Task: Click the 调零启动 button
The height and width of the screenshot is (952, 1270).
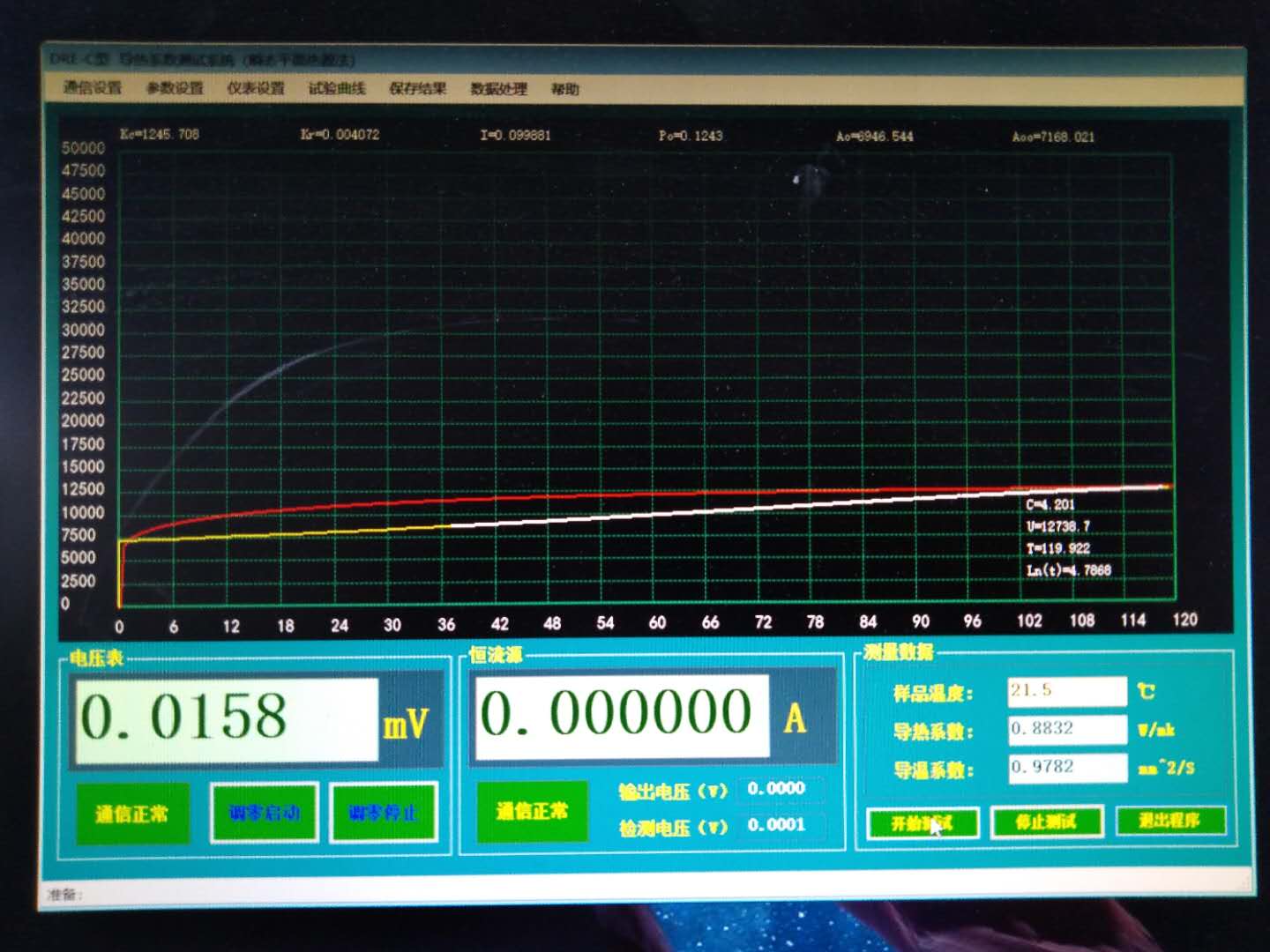Action: (265, 812)
